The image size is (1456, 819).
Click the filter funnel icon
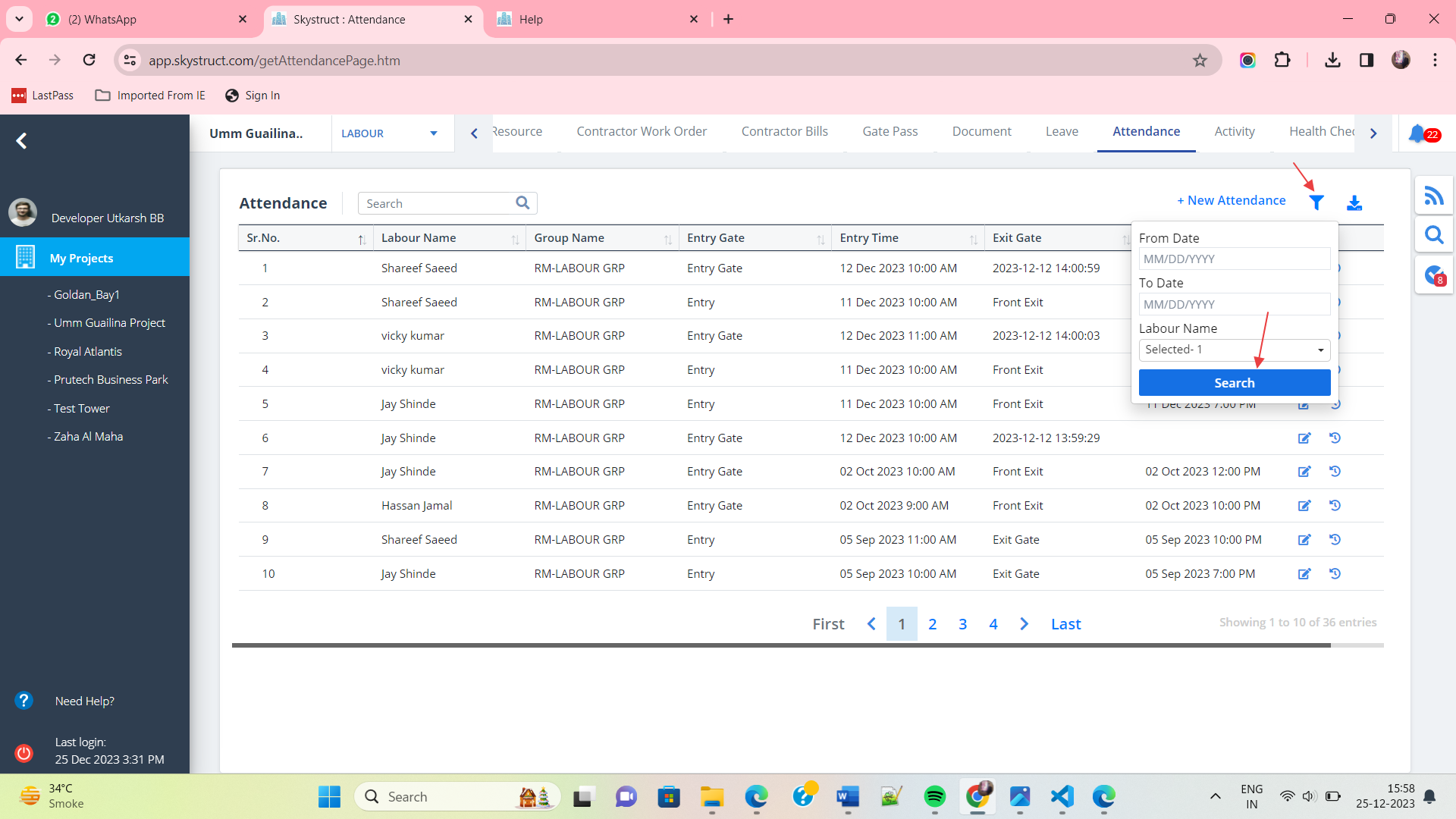[1316, 202]
